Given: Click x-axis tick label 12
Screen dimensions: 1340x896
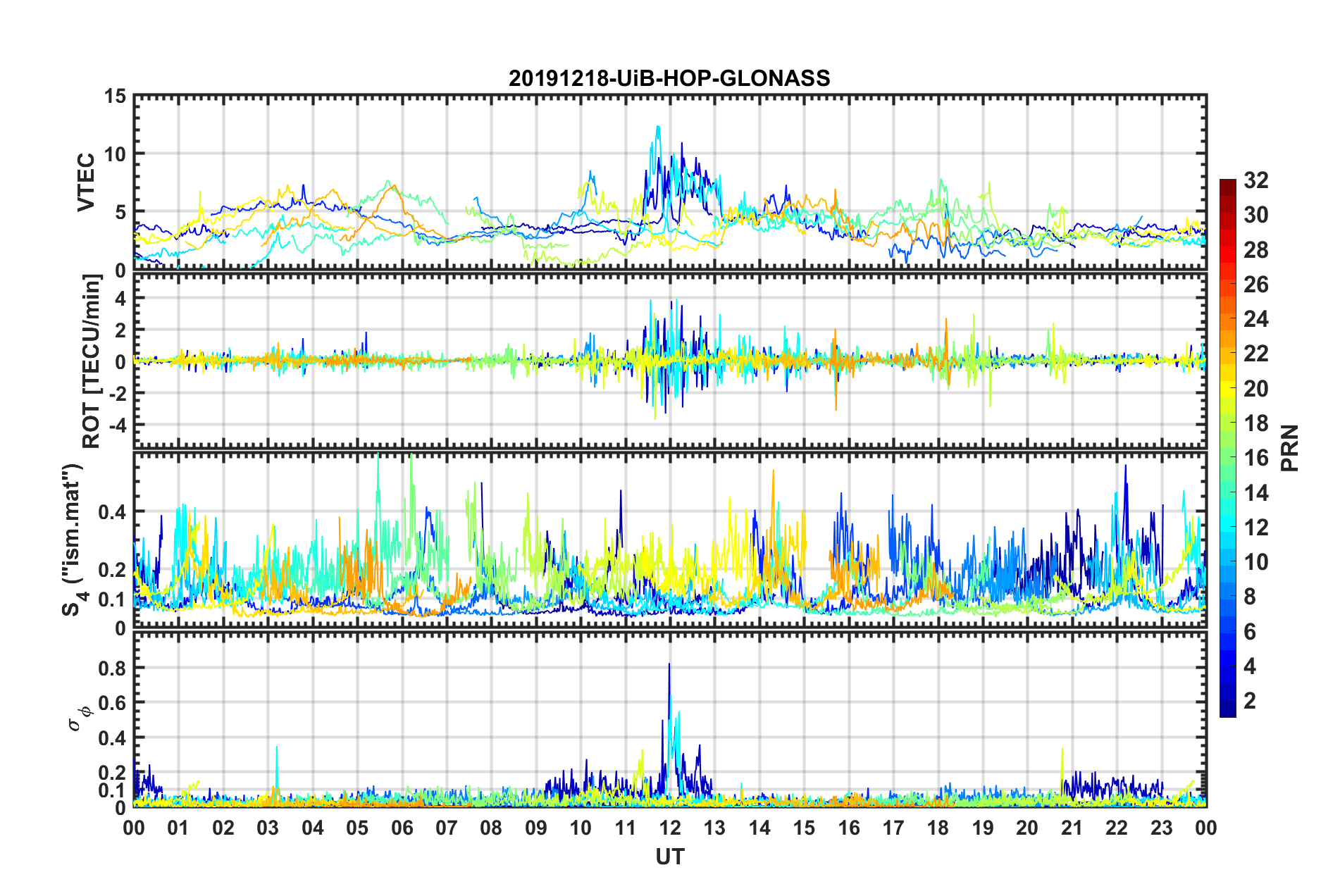Looking at the screenshot, I should 670,828.
